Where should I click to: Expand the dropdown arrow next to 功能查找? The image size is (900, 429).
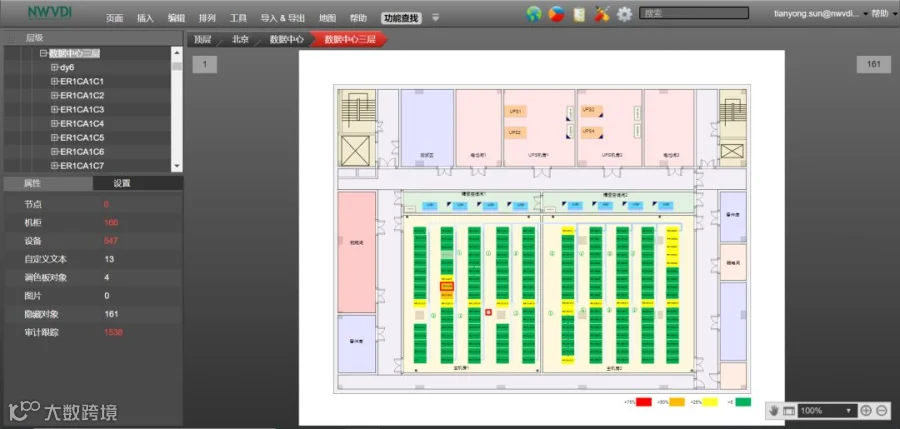pyautogui.click(x=436, y=18)
